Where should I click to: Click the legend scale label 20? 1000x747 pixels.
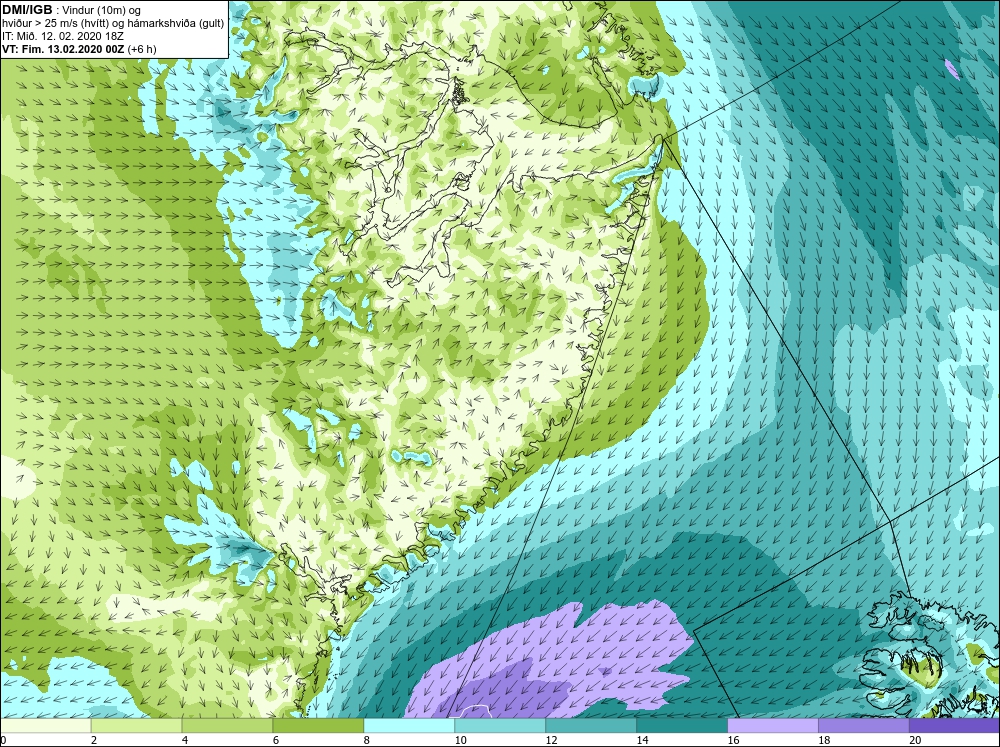[915, 740]
